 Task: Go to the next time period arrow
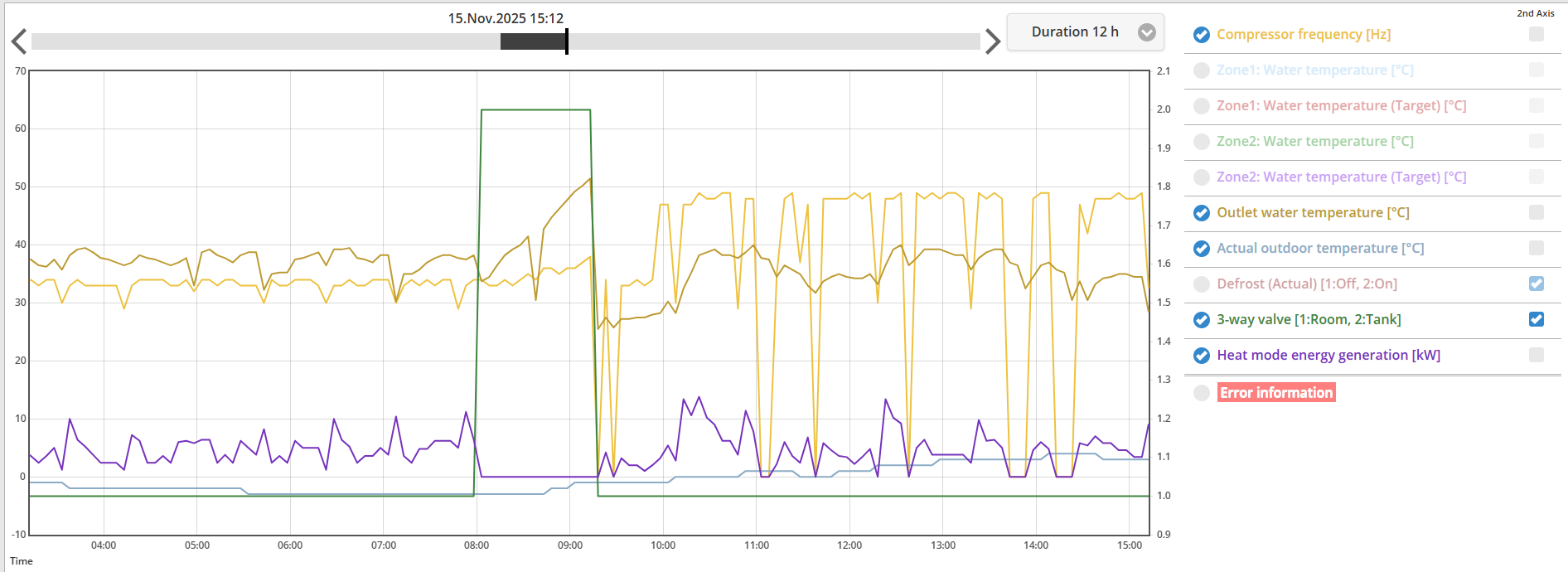tap(992, 41)
